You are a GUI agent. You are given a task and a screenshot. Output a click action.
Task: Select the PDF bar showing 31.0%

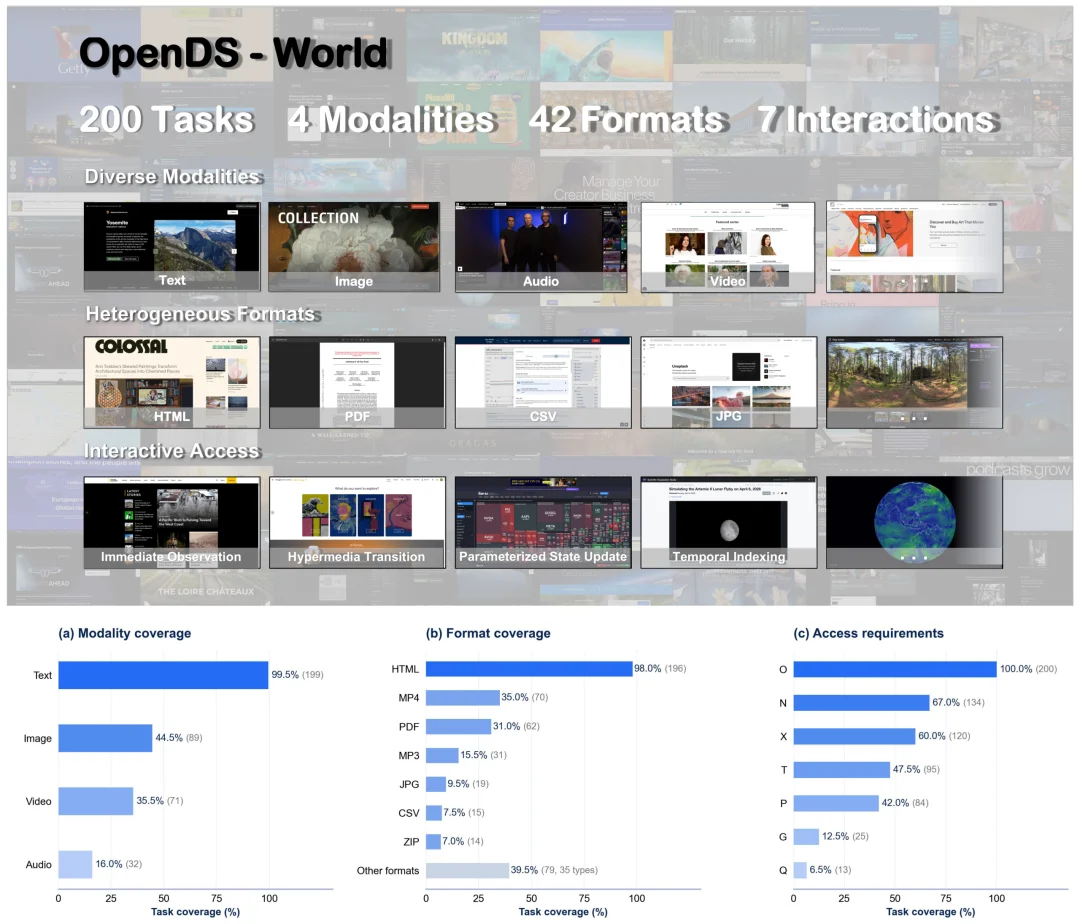point(458,726)
